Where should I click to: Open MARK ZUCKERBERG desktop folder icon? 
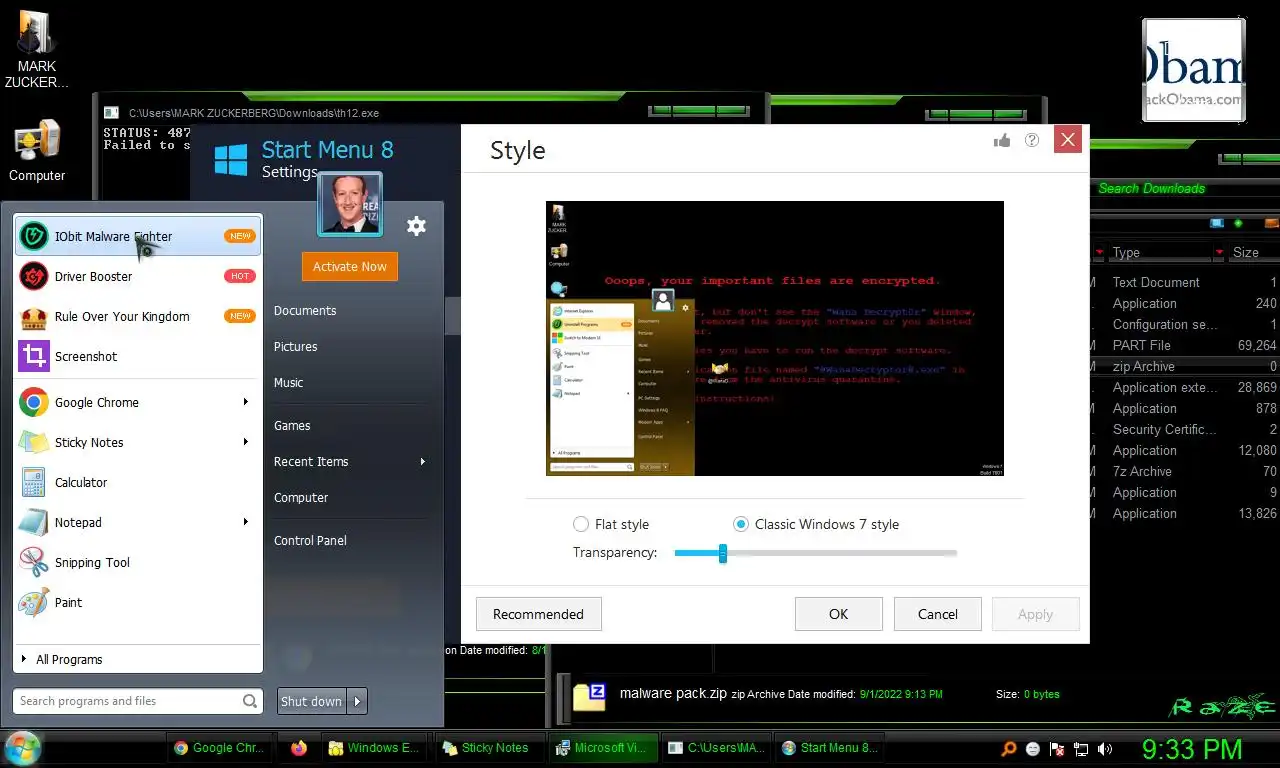pos(37,50)
